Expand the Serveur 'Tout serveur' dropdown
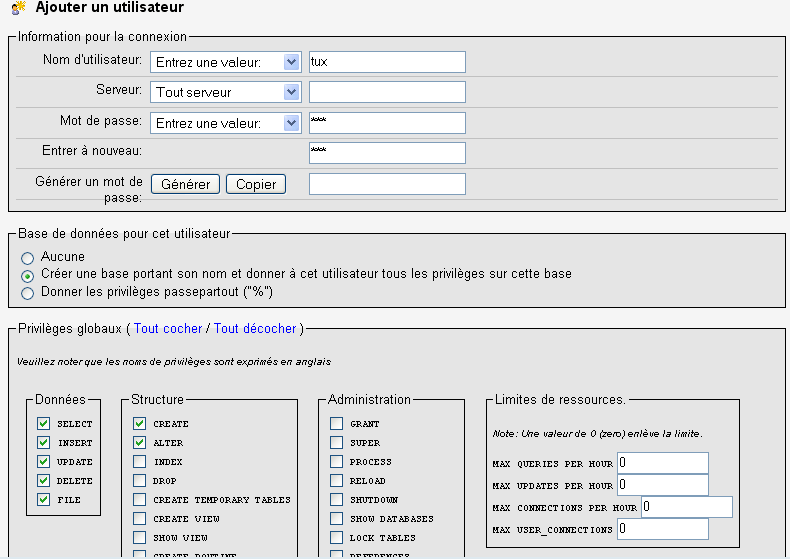The width and height of the screenshot is (790, 559). point(226,92)
